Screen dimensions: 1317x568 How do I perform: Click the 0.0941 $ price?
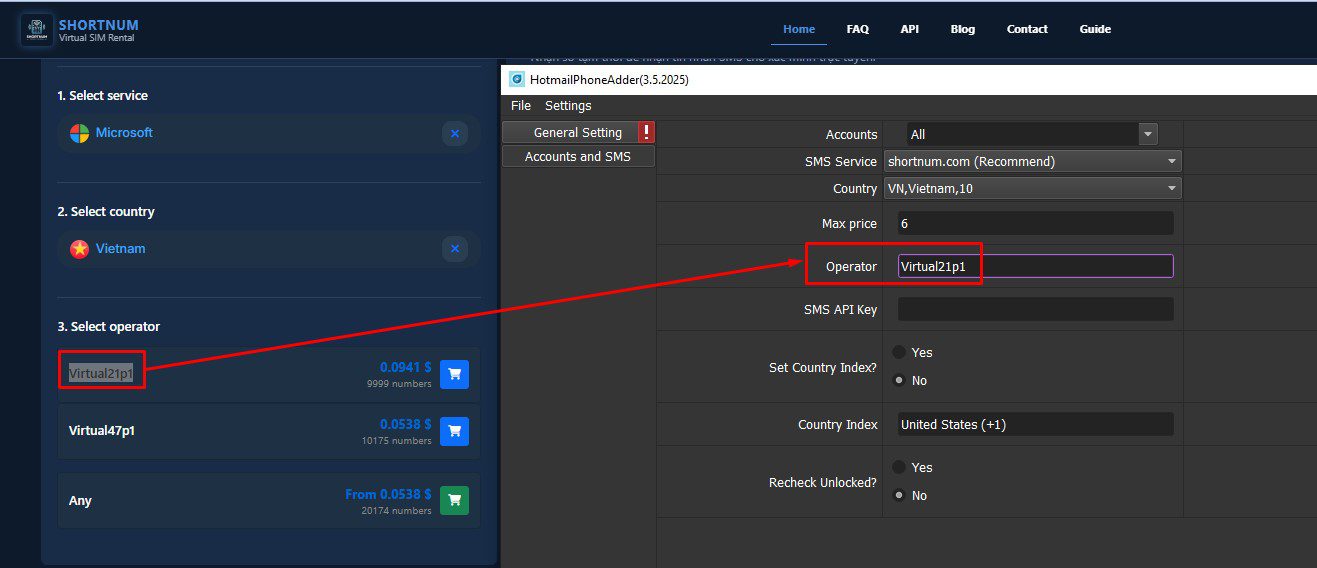coord(406,367)
